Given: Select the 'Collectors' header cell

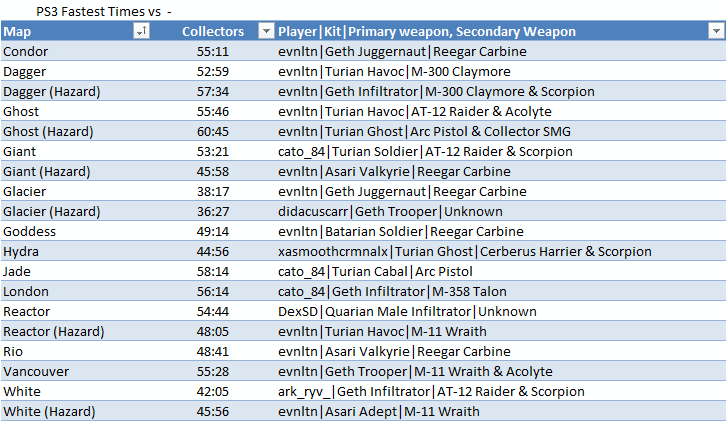Looking at the screenshot, I should 213,31.
